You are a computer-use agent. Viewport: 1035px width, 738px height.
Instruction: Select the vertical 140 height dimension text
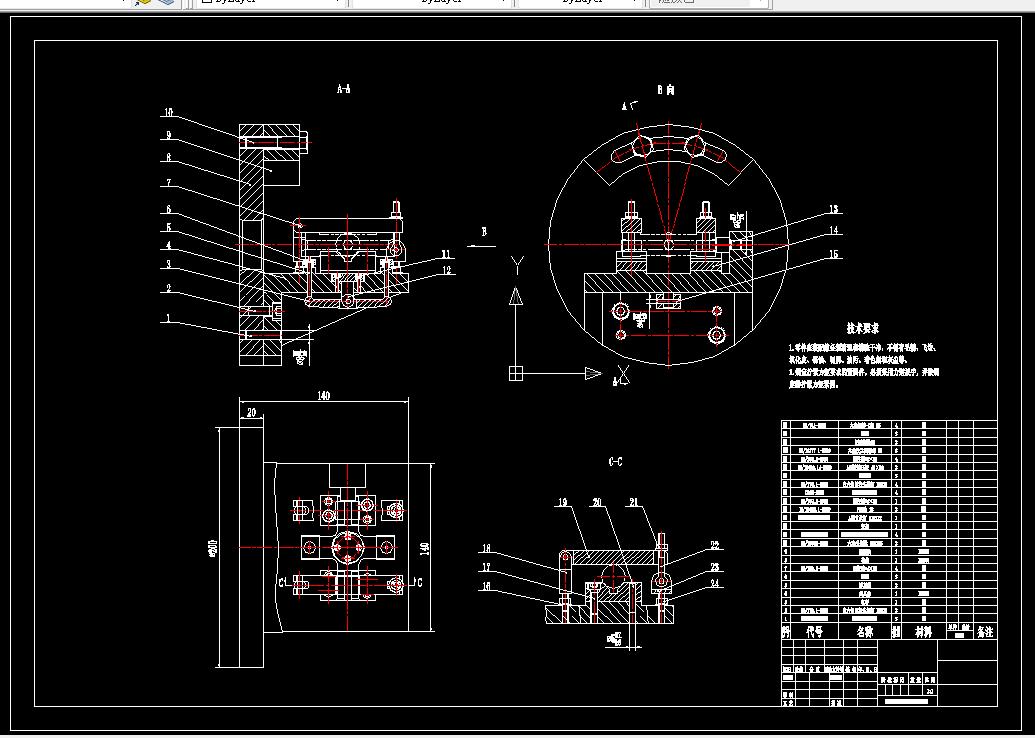(x=424, y=547)
